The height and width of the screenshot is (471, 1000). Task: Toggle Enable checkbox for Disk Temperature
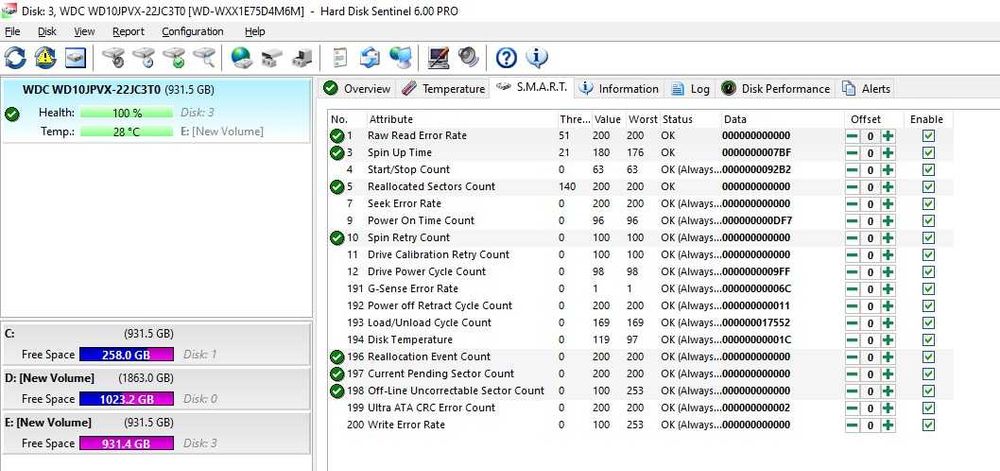928,340
